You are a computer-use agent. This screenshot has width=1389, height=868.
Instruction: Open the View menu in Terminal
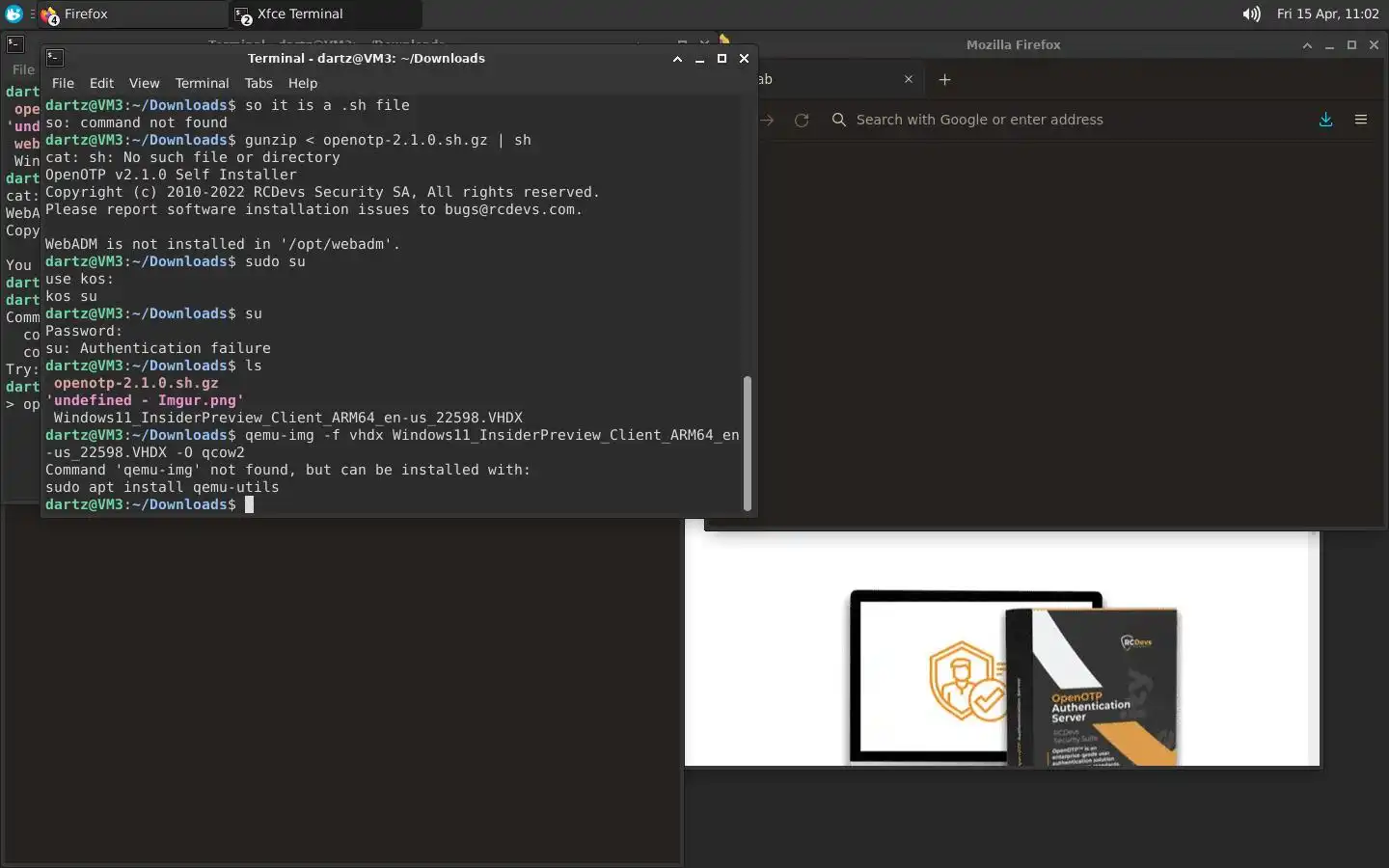tap(144, 83)
